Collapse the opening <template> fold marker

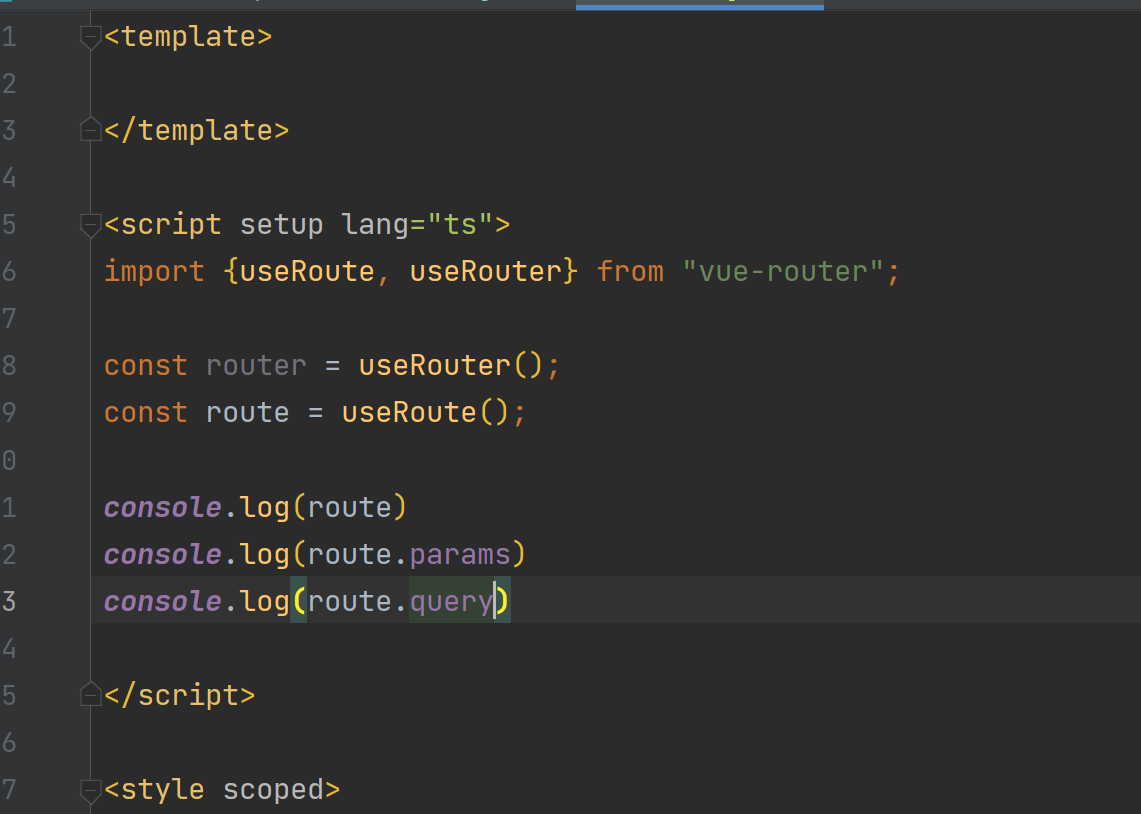[x=91, y=38]
